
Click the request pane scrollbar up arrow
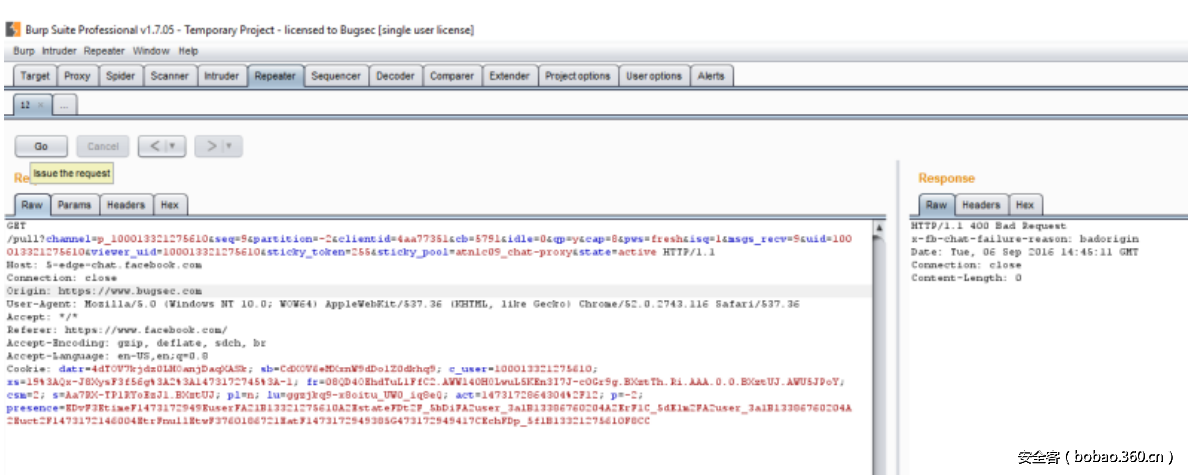coord(879,228)
